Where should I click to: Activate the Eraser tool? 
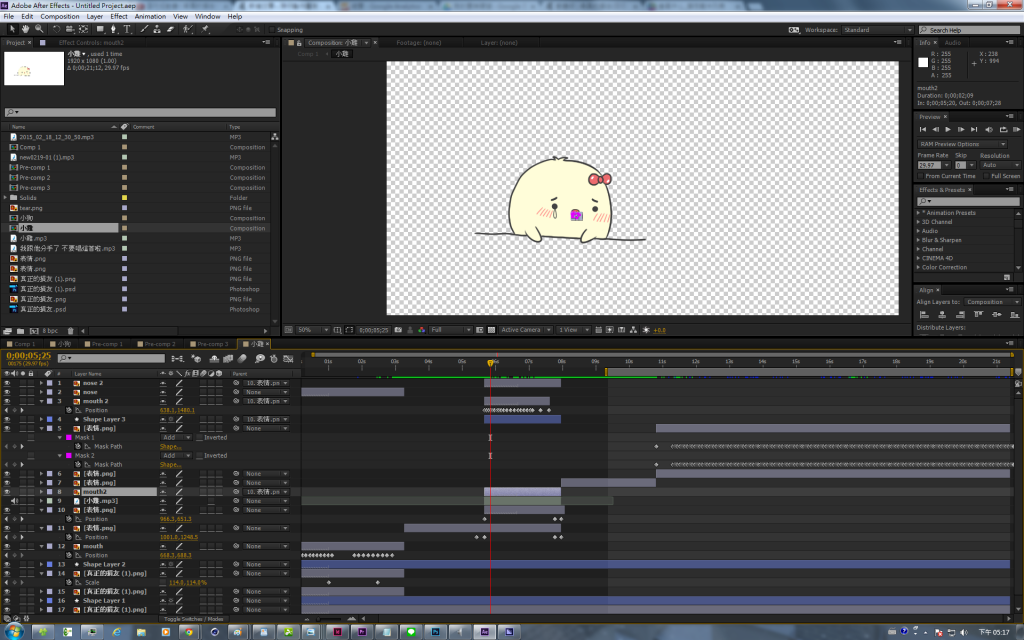tap(168, 30)
